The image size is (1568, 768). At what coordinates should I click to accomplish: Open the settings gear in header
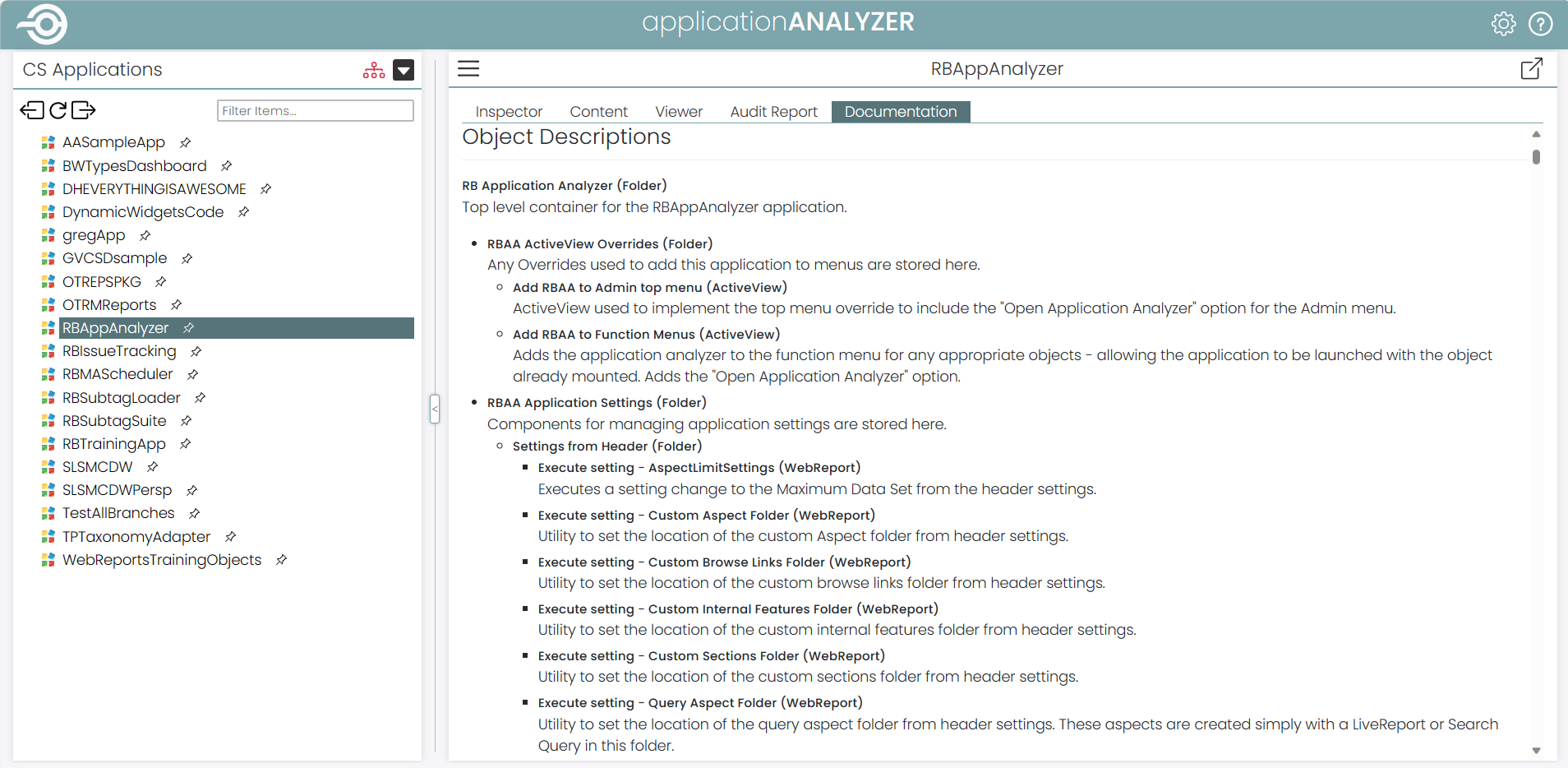[1503, 24]
